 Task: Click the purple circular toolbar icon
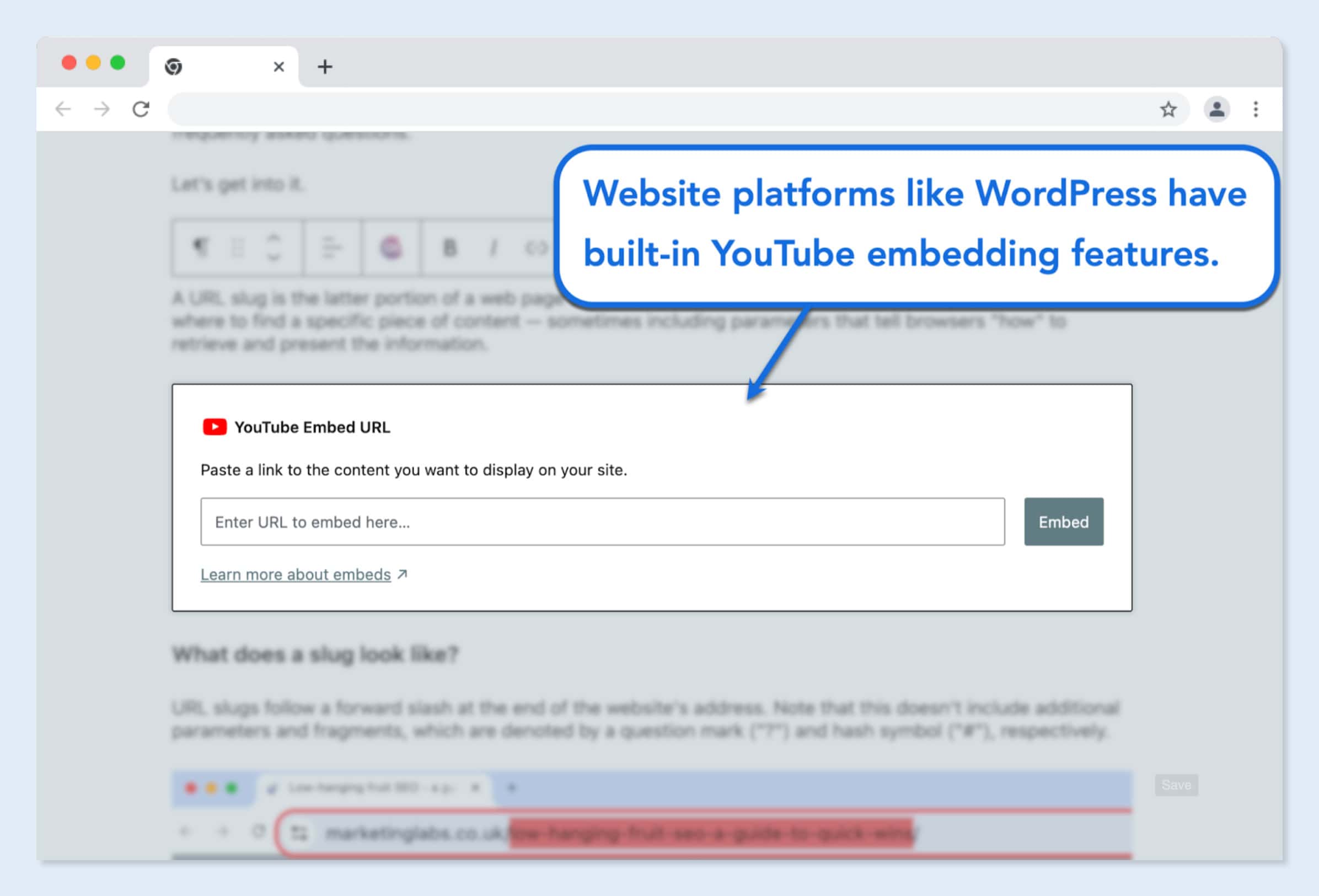(x=391, y=248)
